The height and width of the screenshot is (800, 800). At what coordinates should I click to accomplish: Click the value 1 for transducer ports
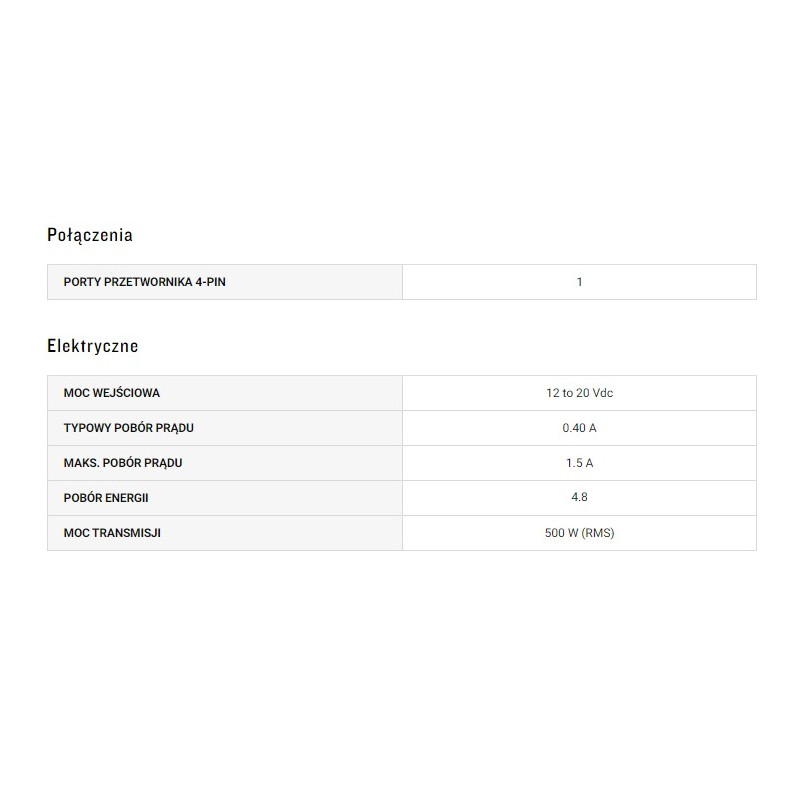(x=579, y=282)
